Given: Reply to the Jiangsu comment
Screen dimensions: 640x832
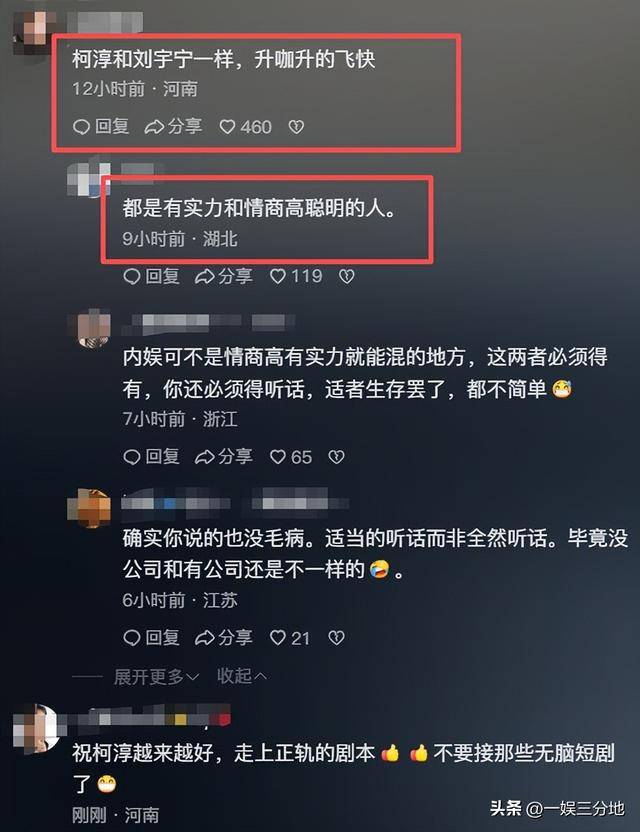Looking at the screenshot, I should (151, 638).
